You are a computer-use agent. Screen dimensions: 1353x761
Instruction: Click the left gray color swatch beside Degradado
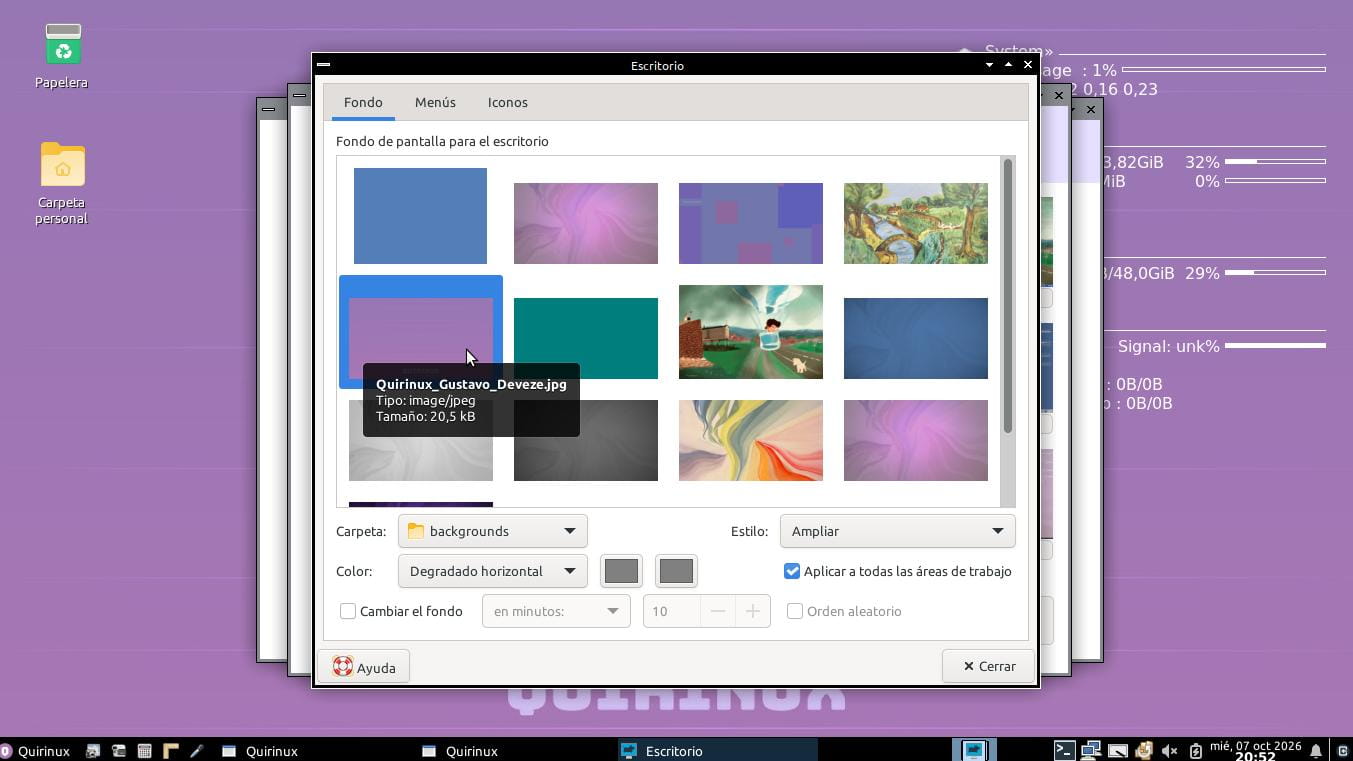point(621,571)
